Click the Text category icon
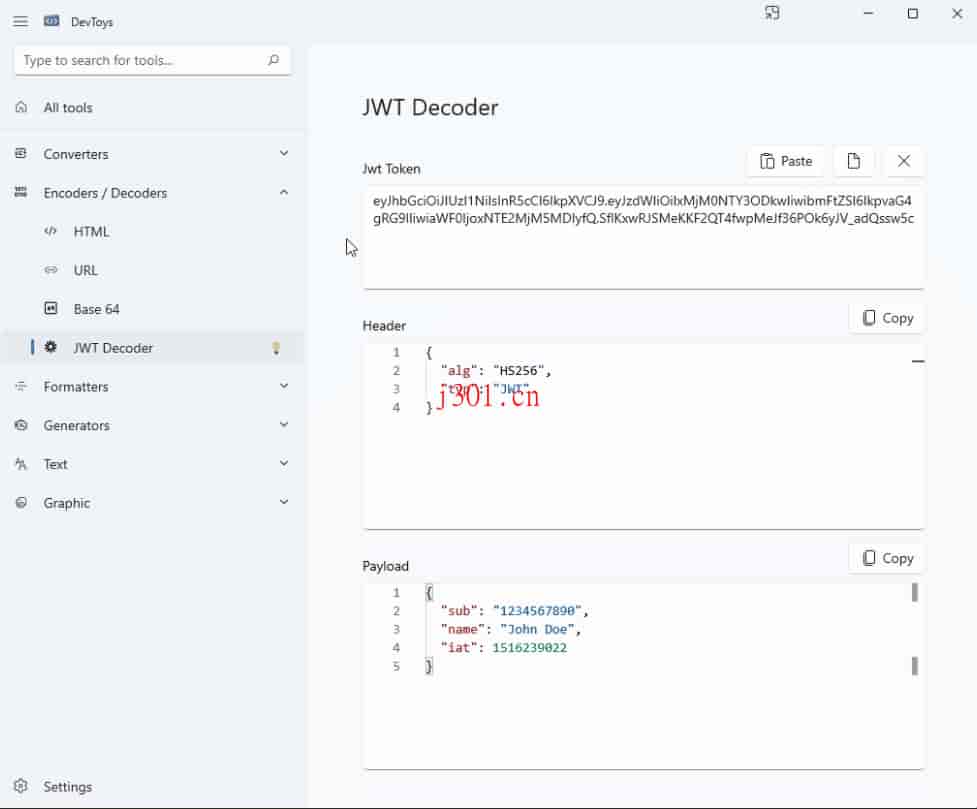This screenshot has width=977, height=809. [21, 464]
